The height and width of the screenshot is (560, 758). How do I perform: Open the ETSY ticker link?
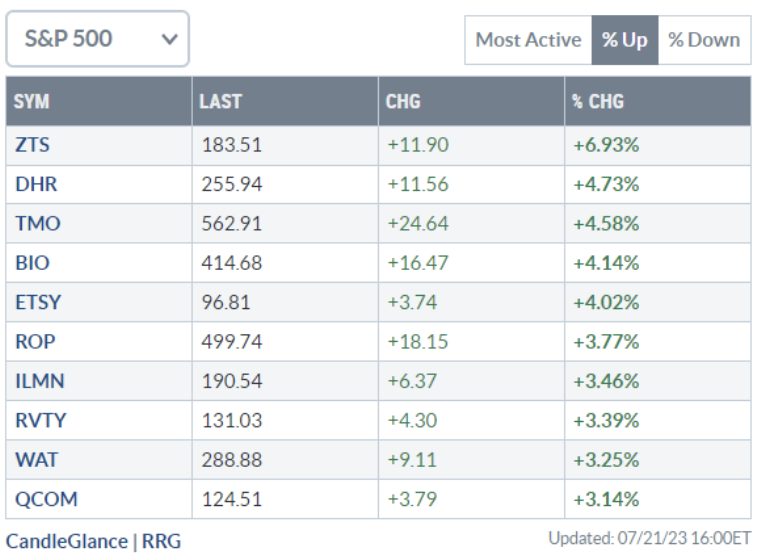(x=36, y=302)
